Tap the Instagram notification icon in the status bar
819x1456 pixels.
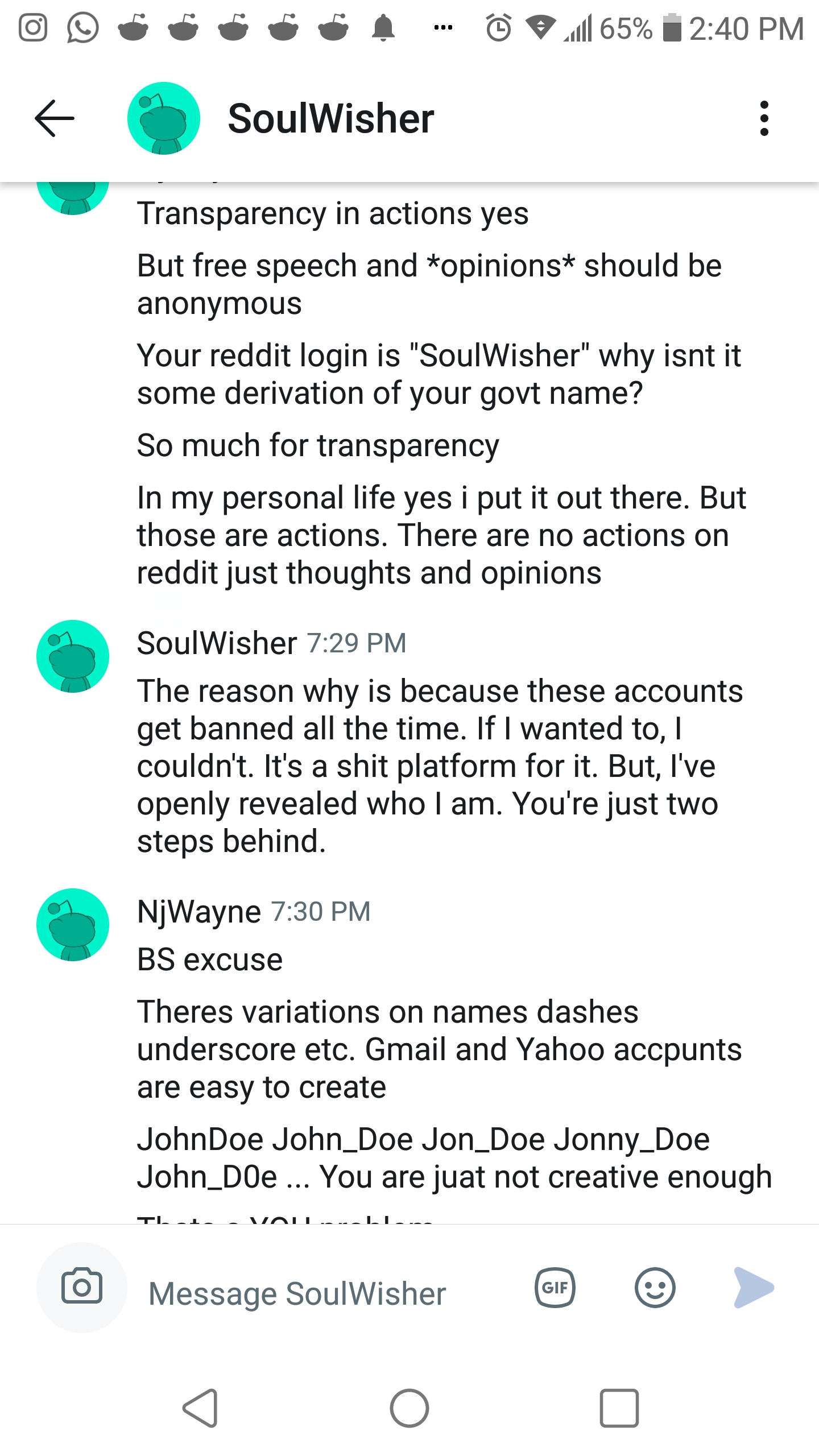point(33,28)
